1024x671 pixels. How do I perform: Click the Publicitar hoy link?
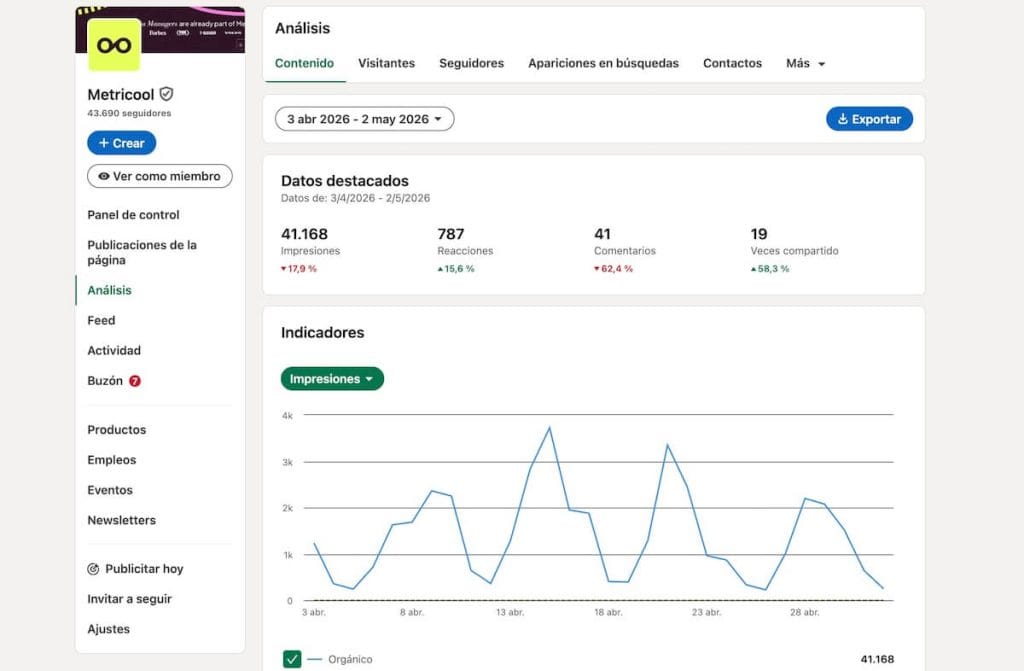click(144, 569)
